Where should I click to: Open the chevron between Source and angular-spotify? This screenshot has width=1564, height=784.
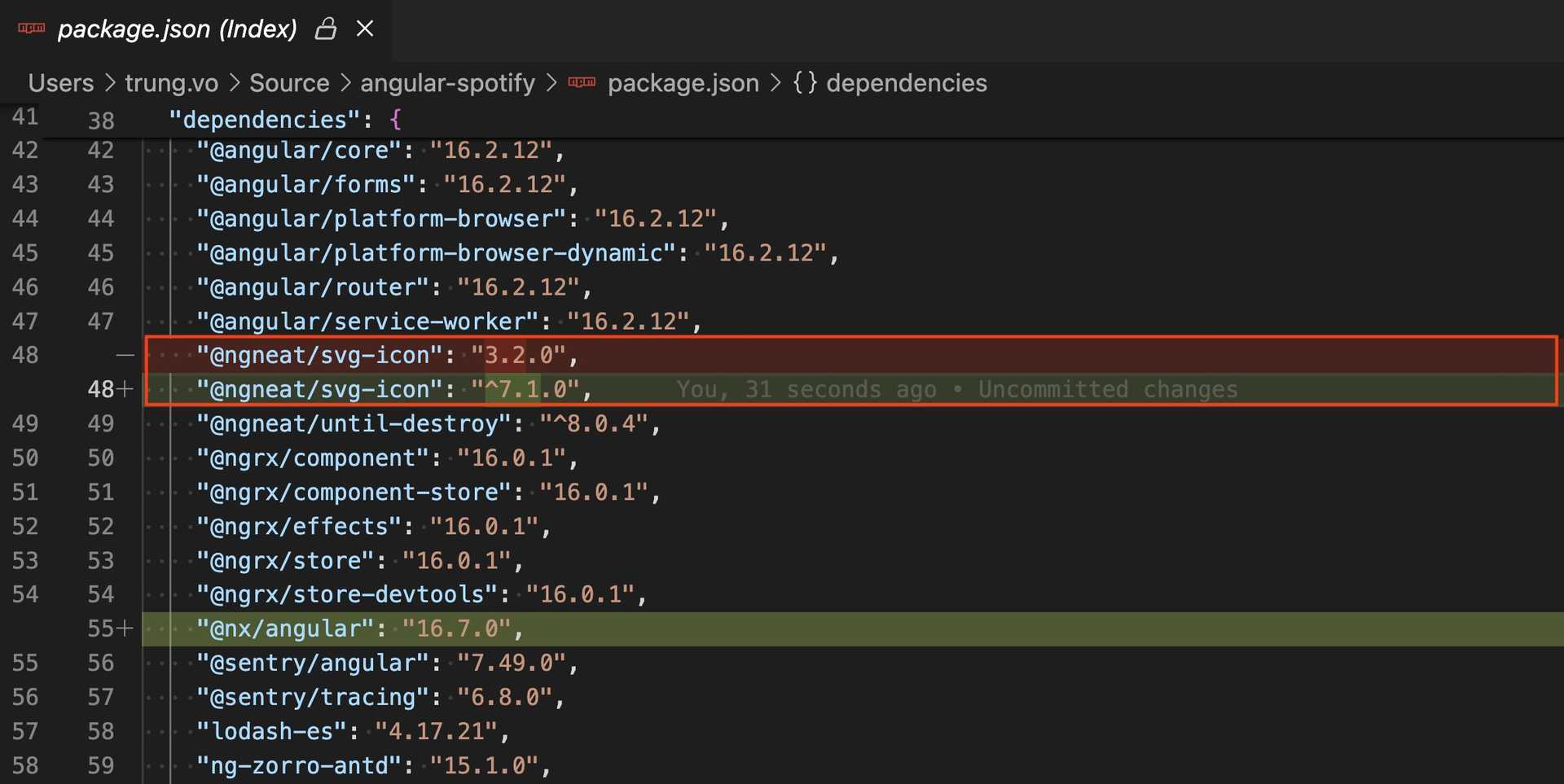tap(345, 82)
